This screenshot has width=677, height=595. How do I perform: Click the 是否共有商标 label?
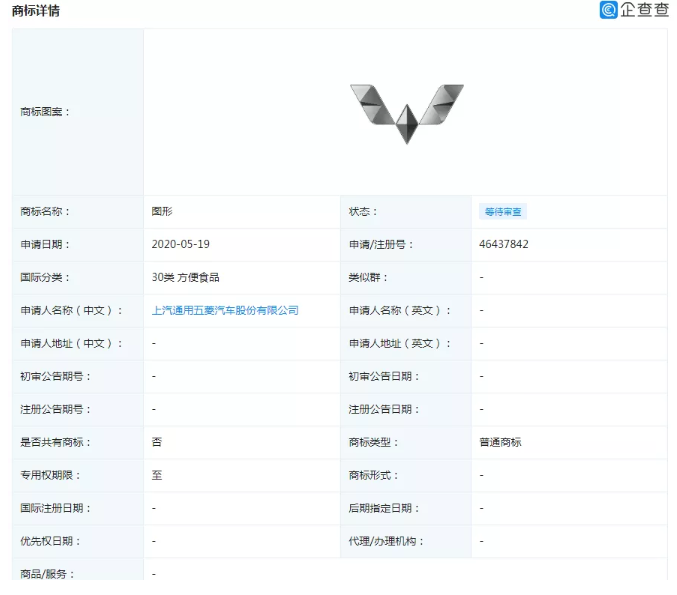pyautogui.click(x=55, y=442)
